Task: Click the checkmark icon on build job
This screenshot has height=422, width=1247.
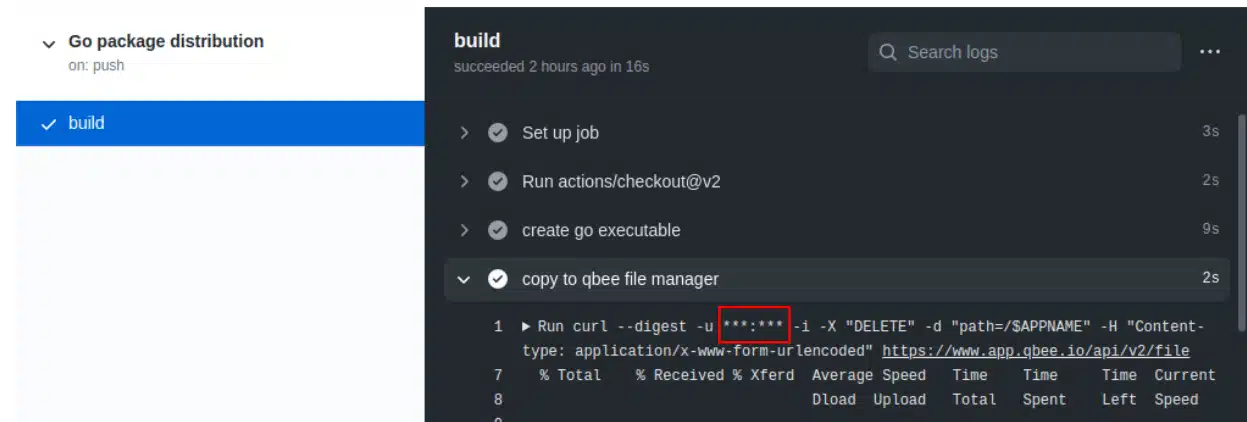Action: (47, 124)
